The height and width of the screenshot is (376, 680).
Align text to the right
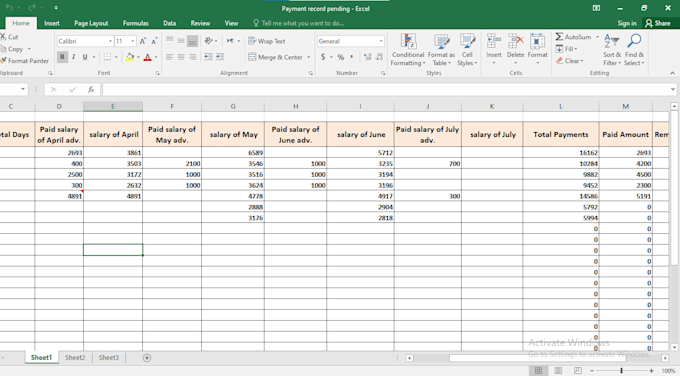pos(192,57)
